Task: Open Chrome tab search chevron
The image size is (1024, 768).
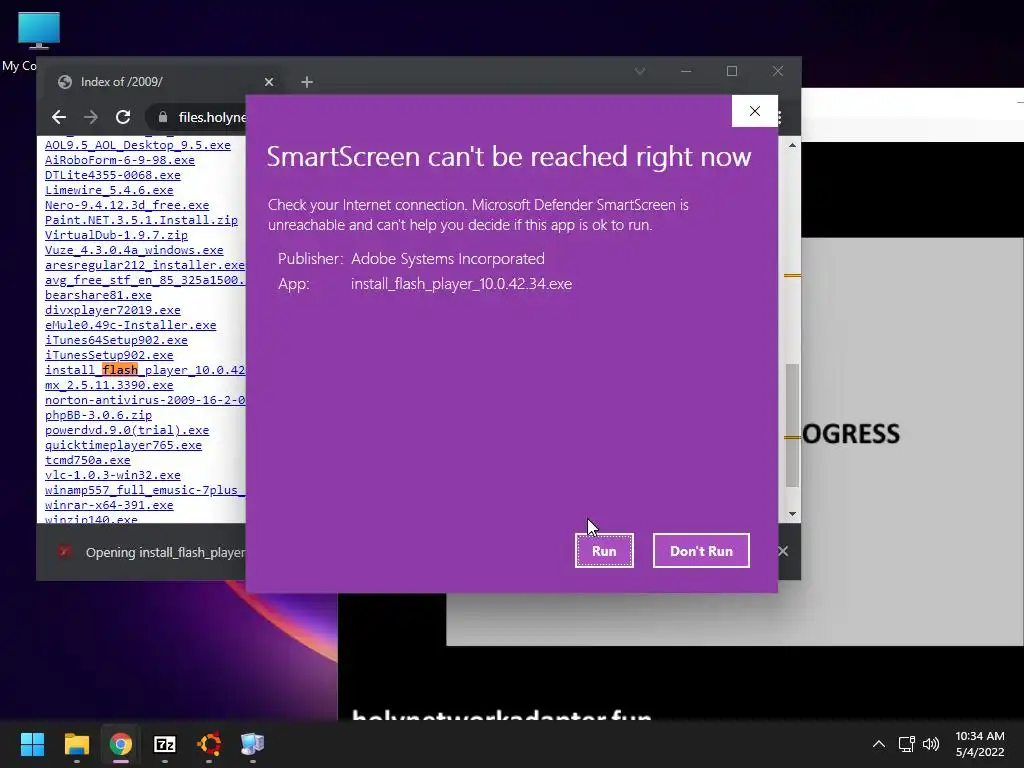Action: 640,71
